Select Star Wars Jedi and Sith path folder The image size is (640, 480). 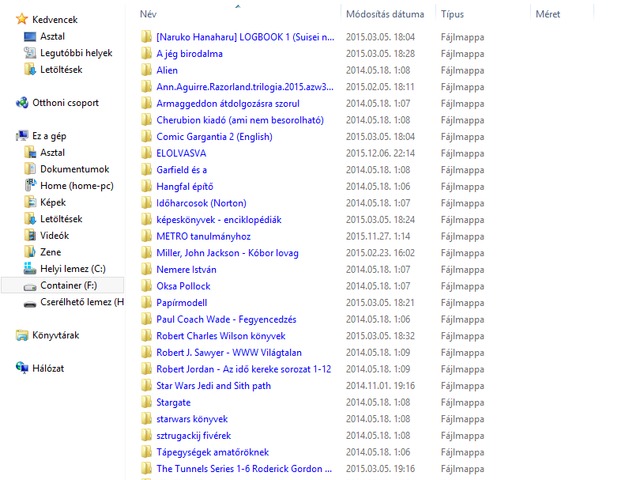click(213, 386)
